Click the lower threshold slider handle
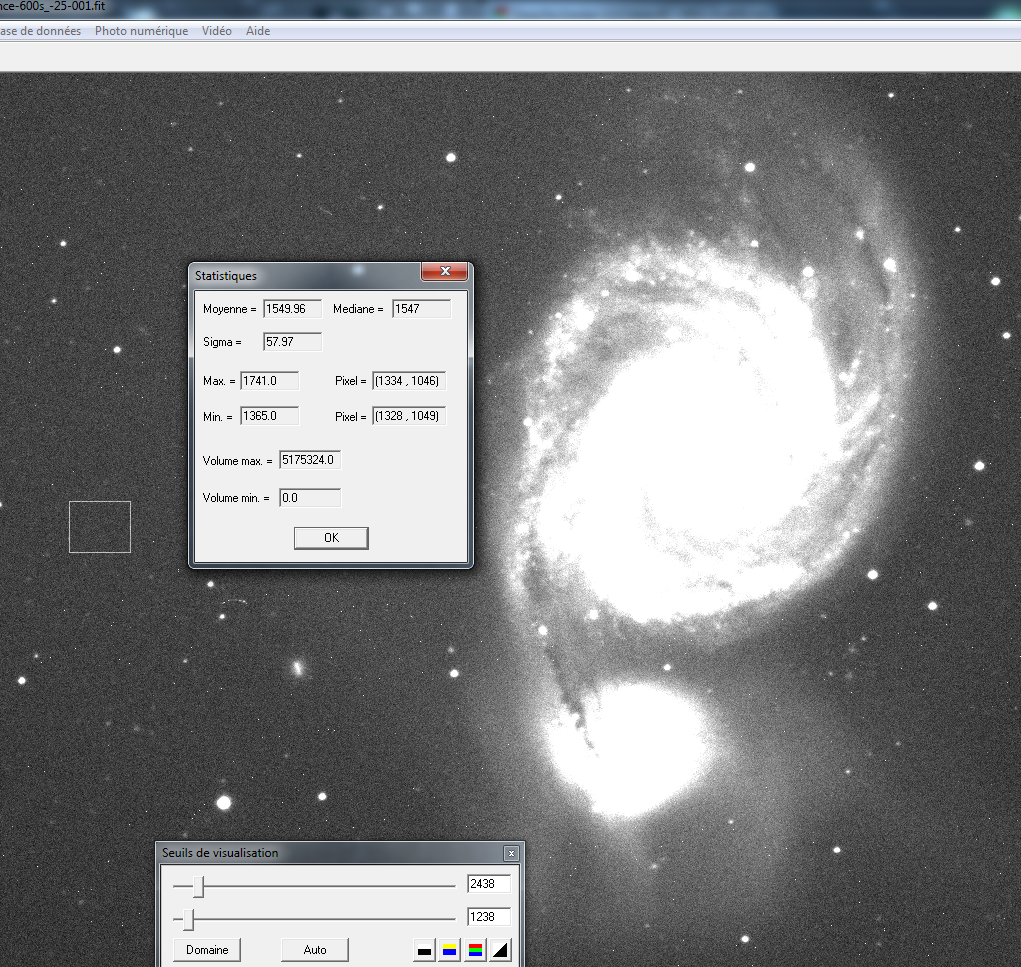The height and width of the screenshot is (967, 1021). click(x=191, y=917)
